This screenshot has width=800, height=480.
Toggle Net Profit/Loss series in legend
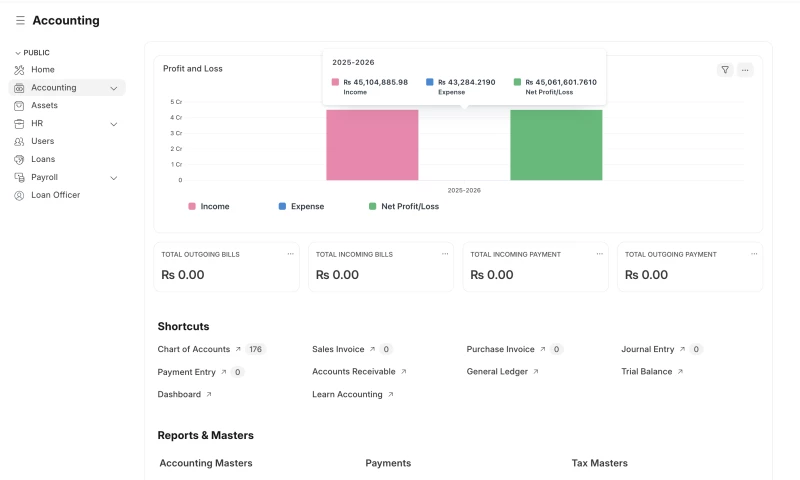(404, 206)
